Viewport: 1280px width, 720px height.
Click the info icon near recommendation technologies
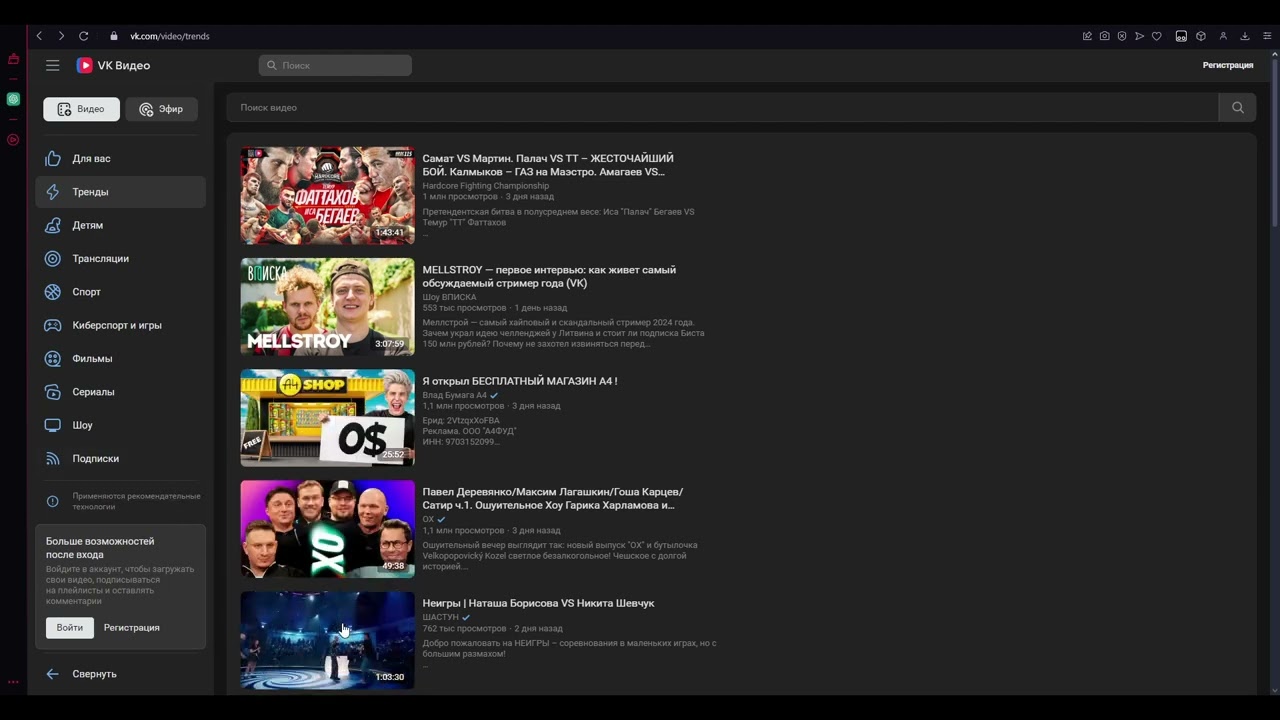coord(53,502)
